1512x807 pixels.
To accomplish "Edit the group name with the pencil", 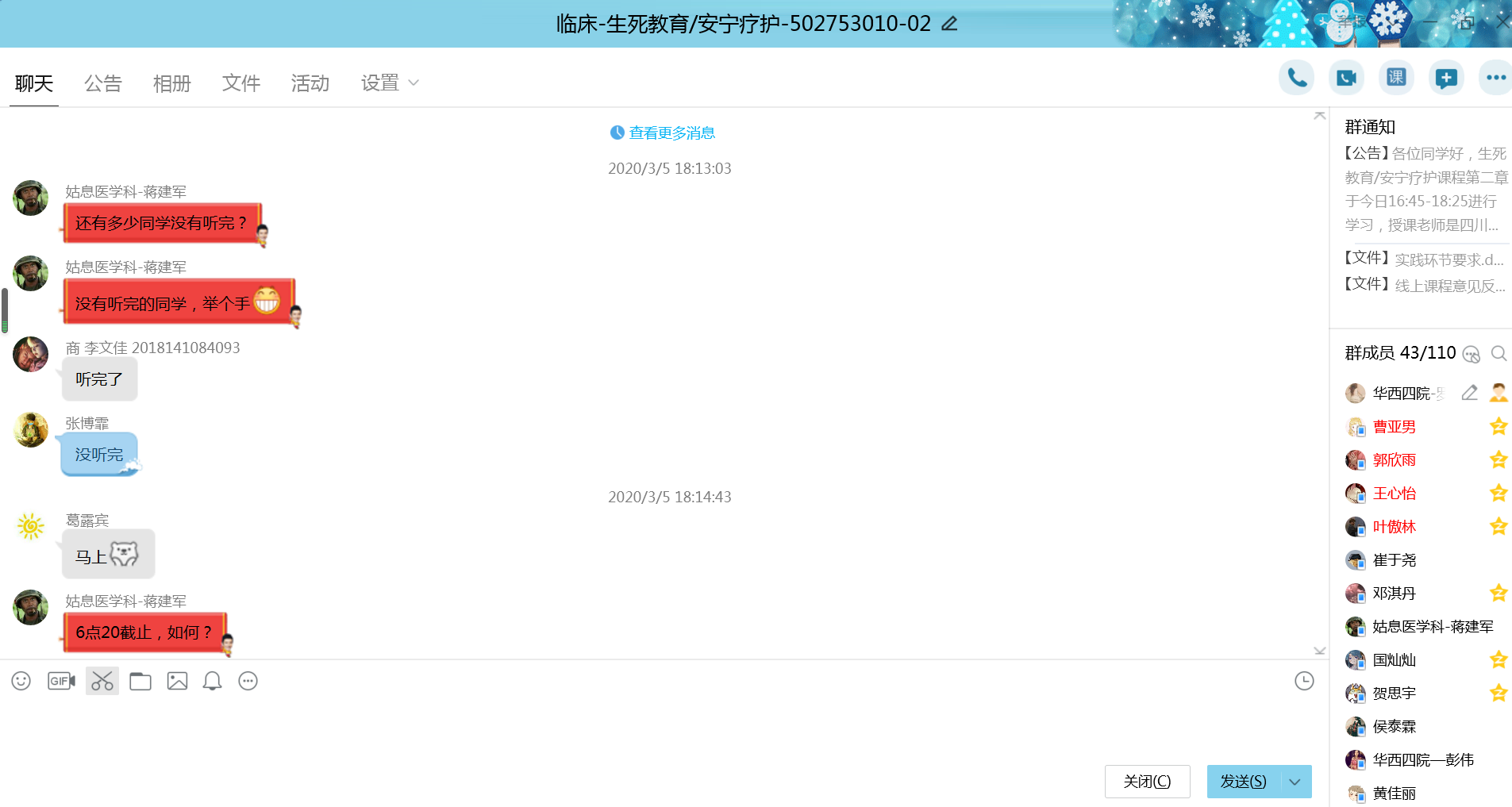I will coord(949,24).
